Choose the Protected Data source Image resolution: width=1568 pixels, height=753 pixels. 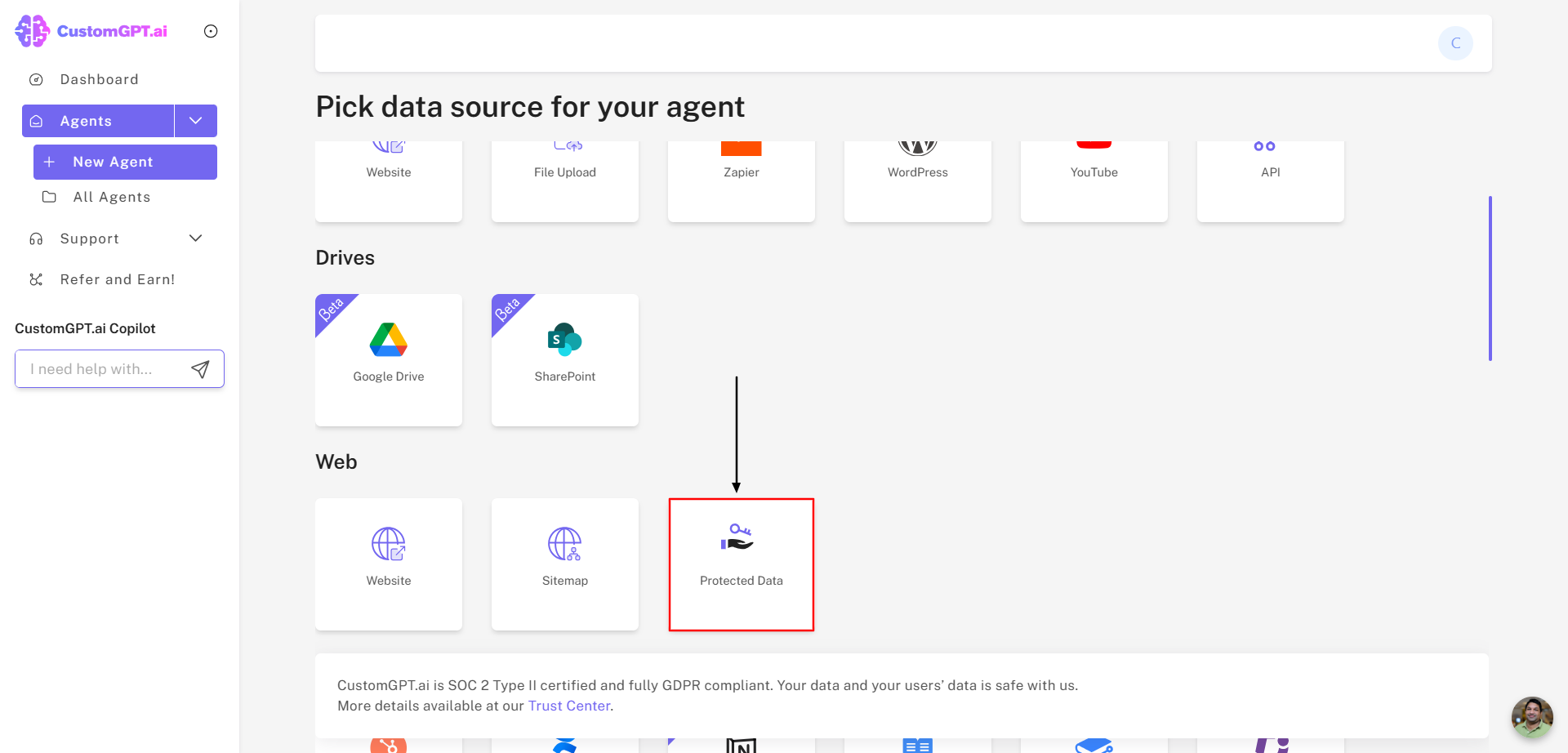point(742,564)
